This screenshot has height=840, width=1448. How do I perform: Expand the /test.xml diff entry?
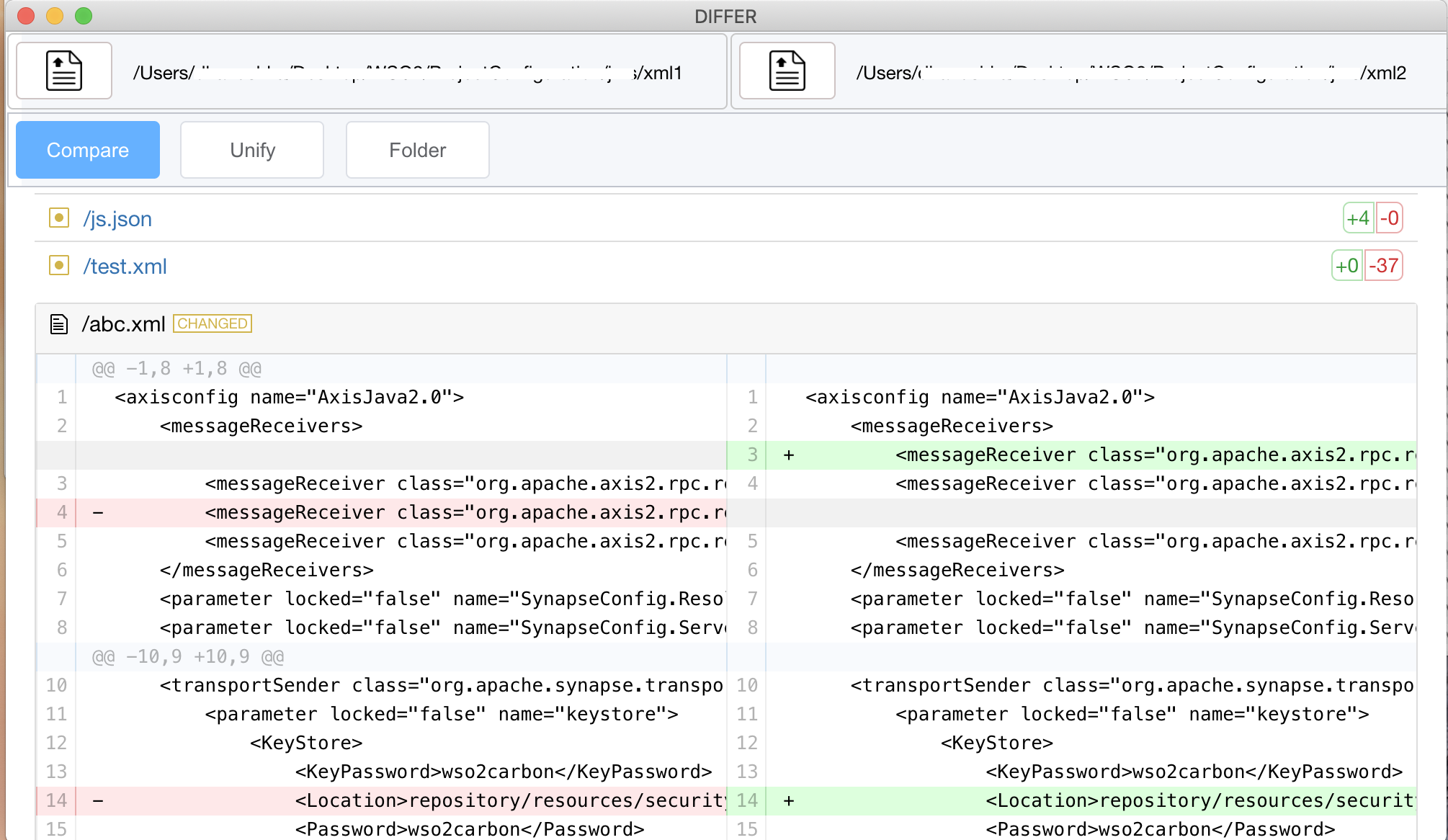click(x=125, y=267)
